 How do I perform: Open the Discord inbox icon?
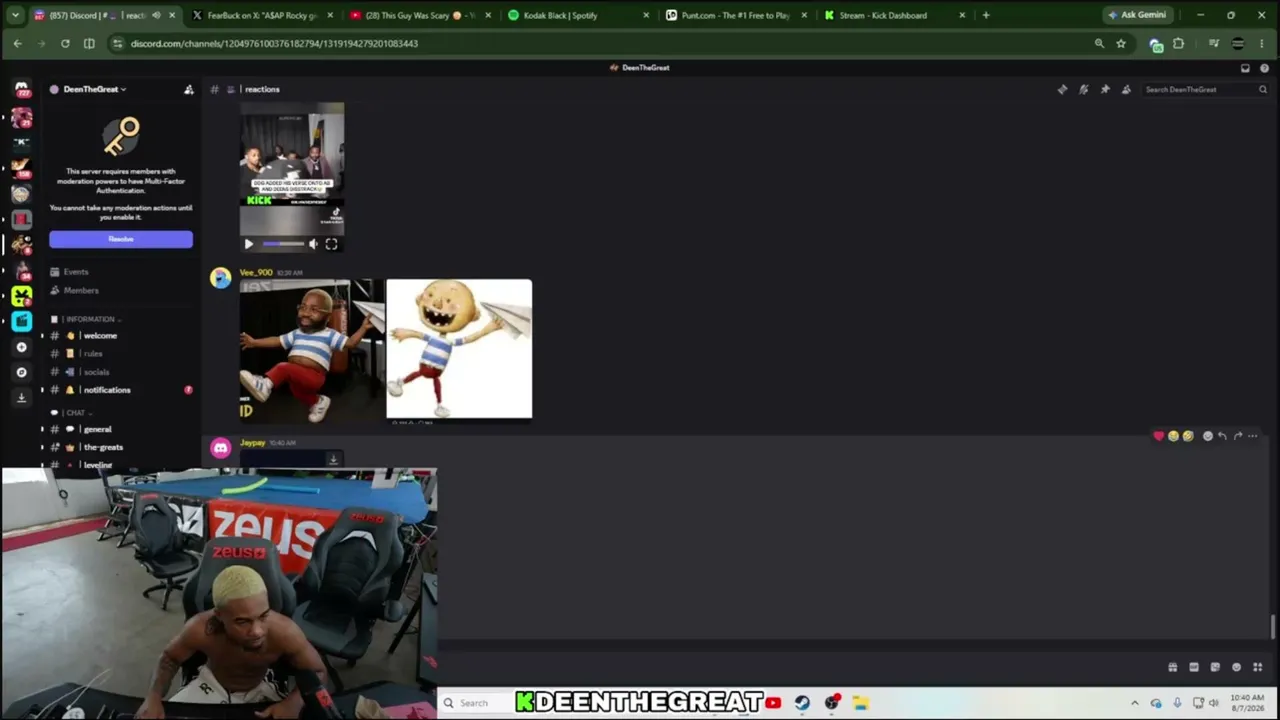pos(1245,68)
